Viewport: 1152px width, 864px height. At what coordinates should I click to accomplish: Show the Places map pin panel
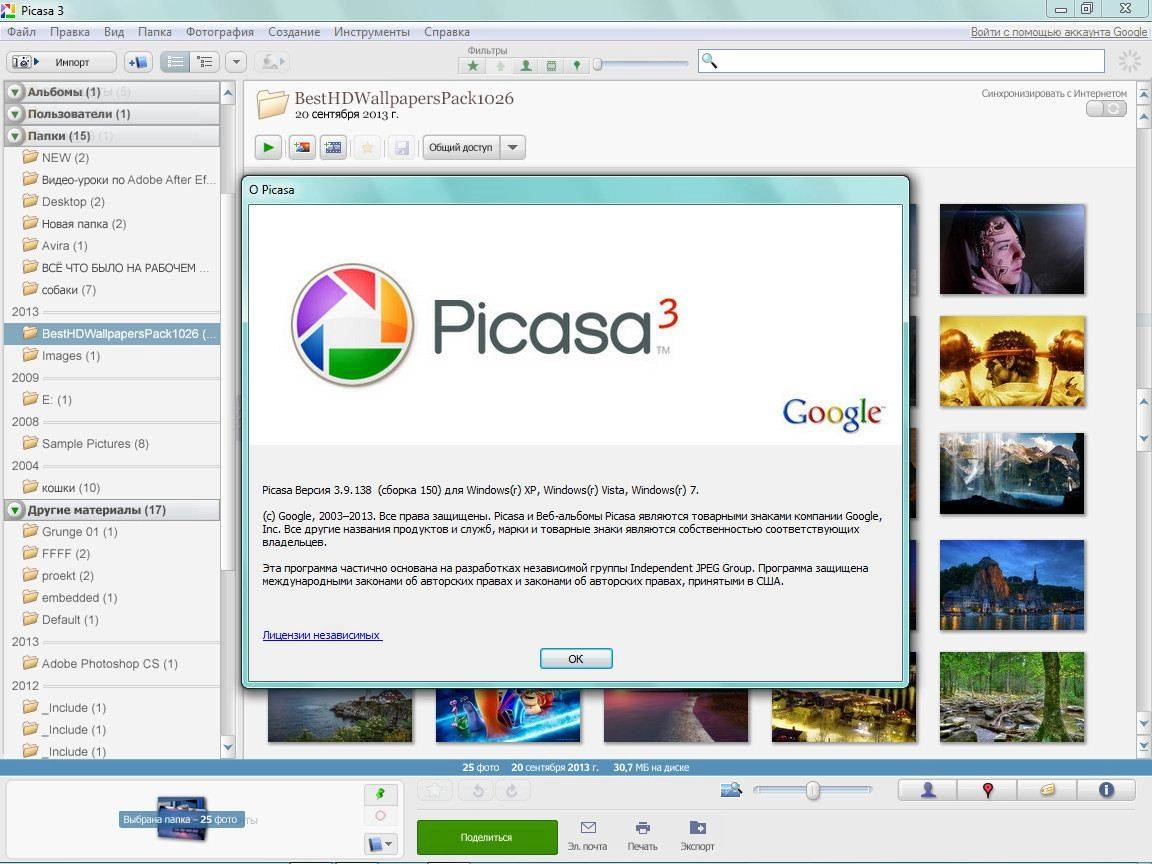(x=987, y=790)
